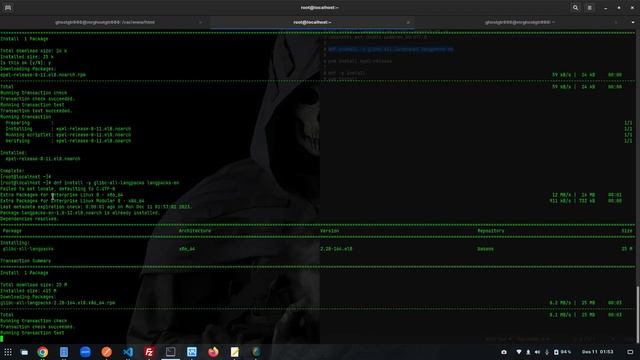
Task: Open Visual Studio Code from taskbar
Action: coord(128,352)
